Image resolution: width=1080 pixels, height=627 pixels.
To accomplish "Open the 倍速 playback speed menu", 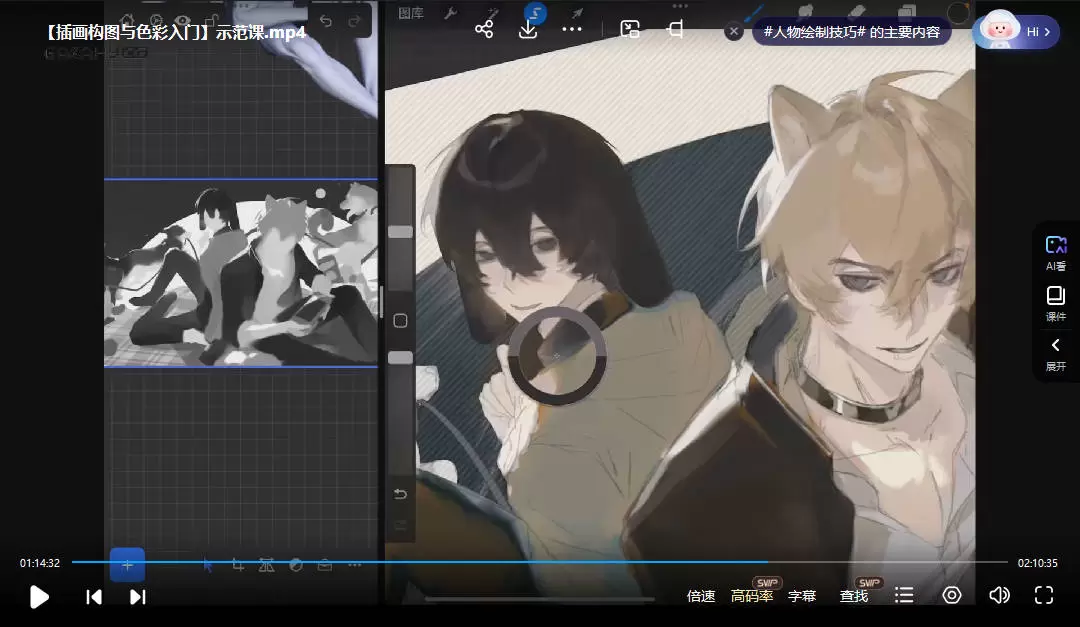I will tap(701, 596).
